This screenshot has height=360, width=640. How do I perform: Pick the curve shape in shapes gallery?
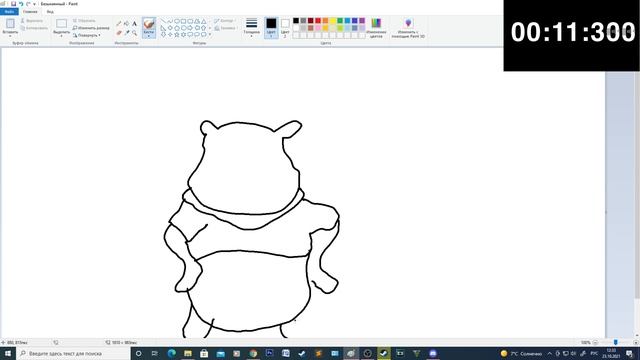[x=170, y=21]
